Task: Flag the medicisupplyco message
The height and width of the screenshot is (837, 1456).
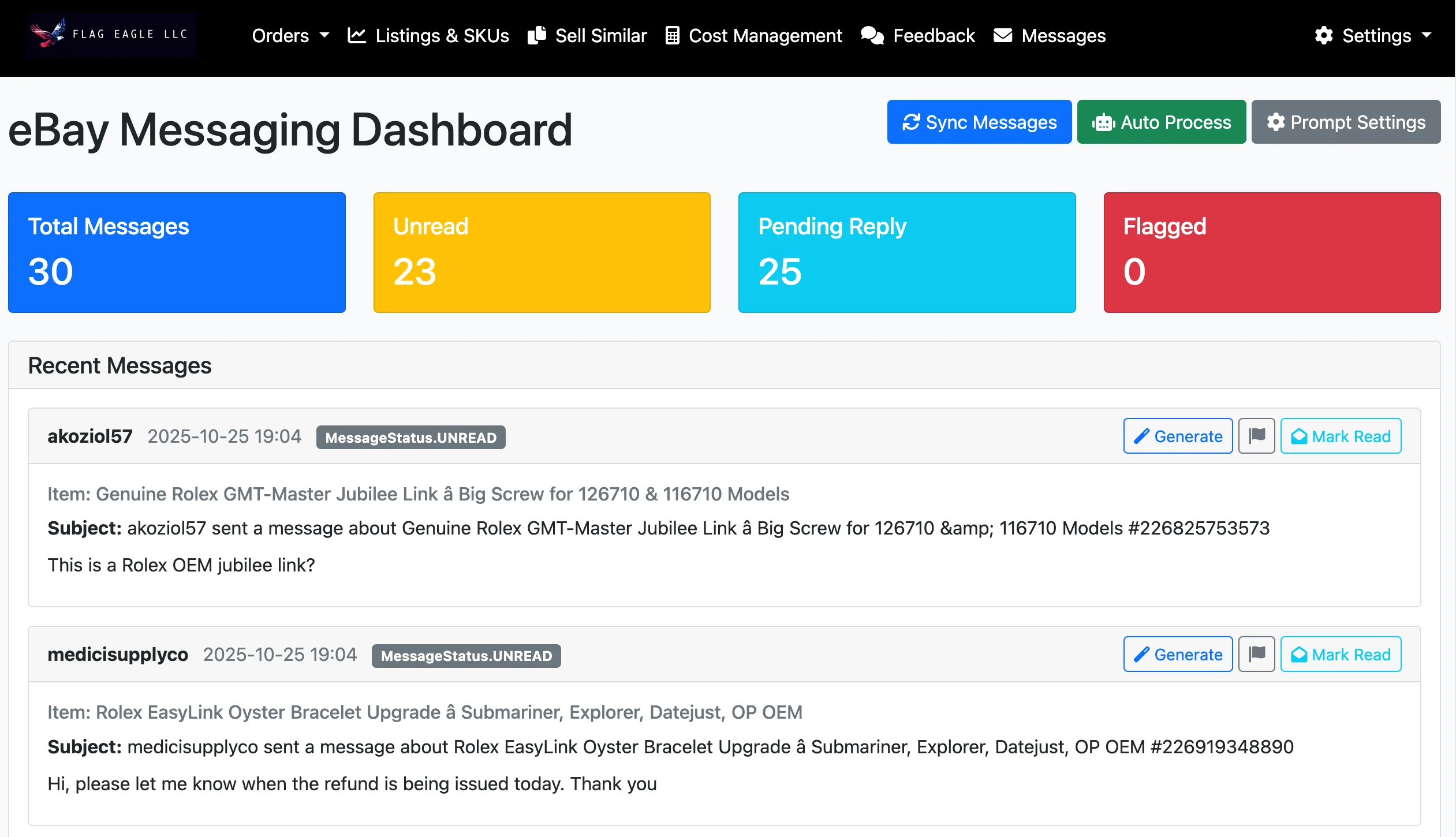Action: [x=1256, y=654]
